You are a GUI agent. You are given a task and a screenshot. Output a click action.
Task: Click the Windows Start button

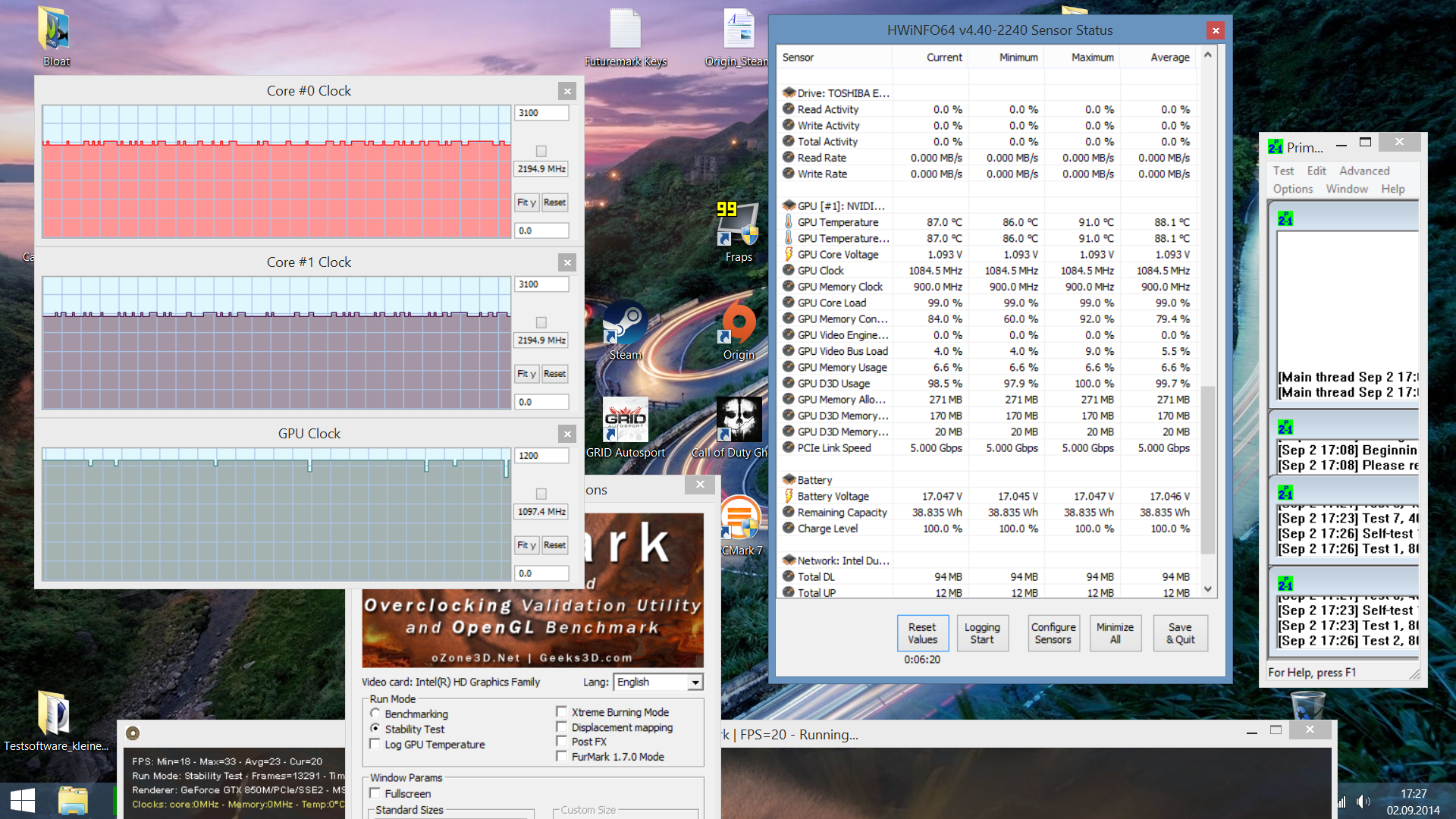point(22,801)
